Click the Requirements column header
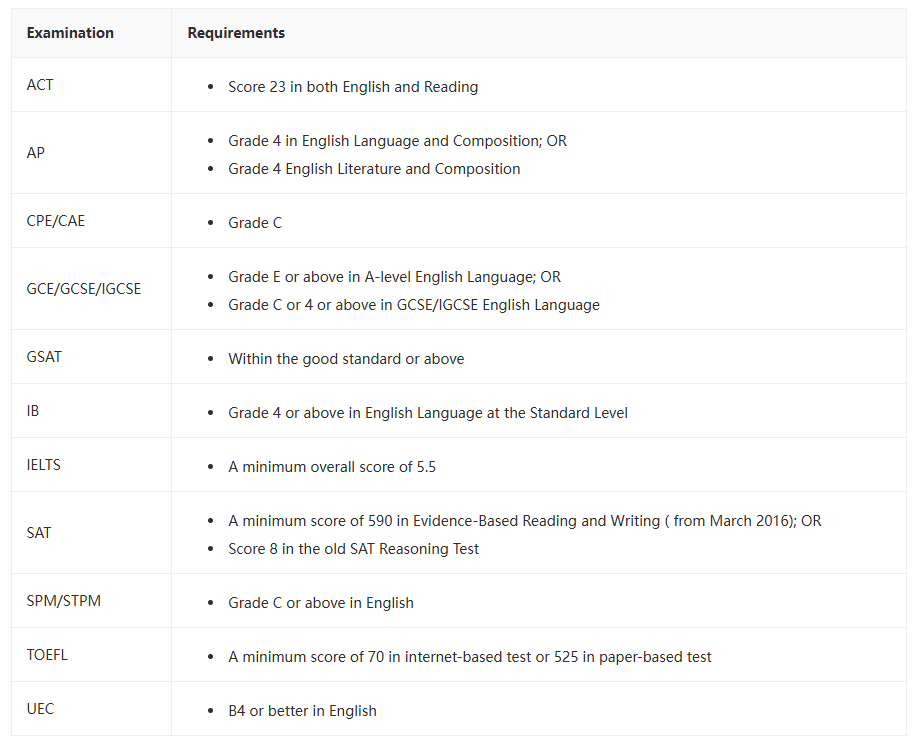Screen dimensions: 918x746 [236, 33]
